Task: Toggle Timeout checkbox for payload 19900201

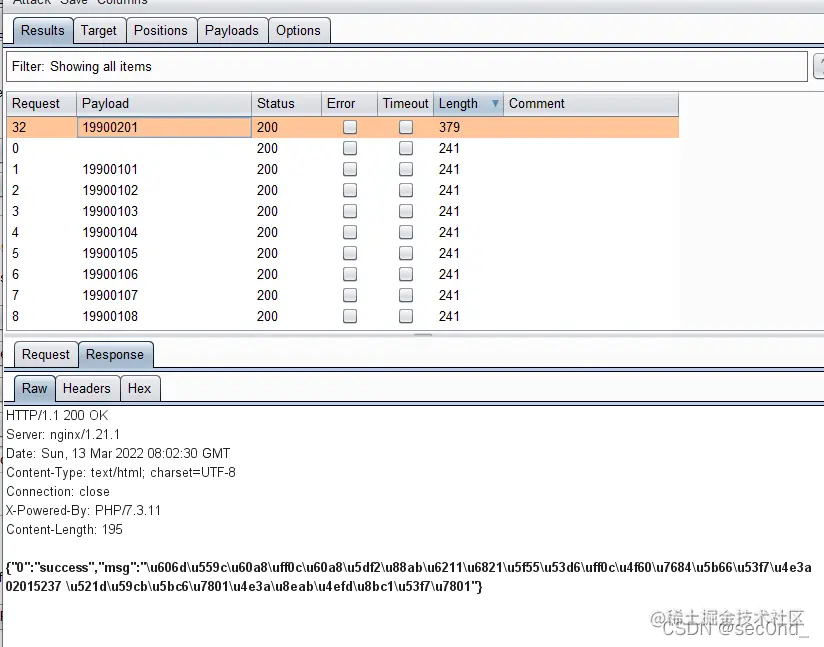Action: 406,127
